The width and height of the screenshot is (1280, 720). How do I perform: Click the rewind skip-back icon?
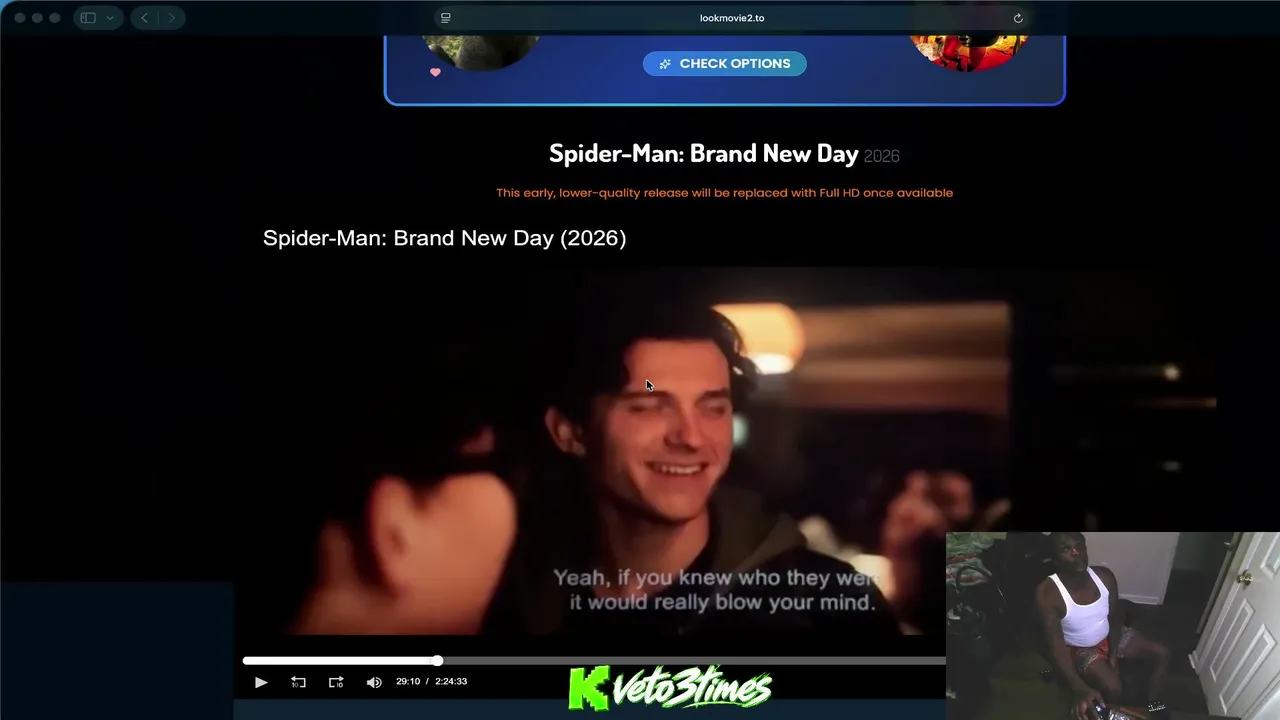[298, 682]
